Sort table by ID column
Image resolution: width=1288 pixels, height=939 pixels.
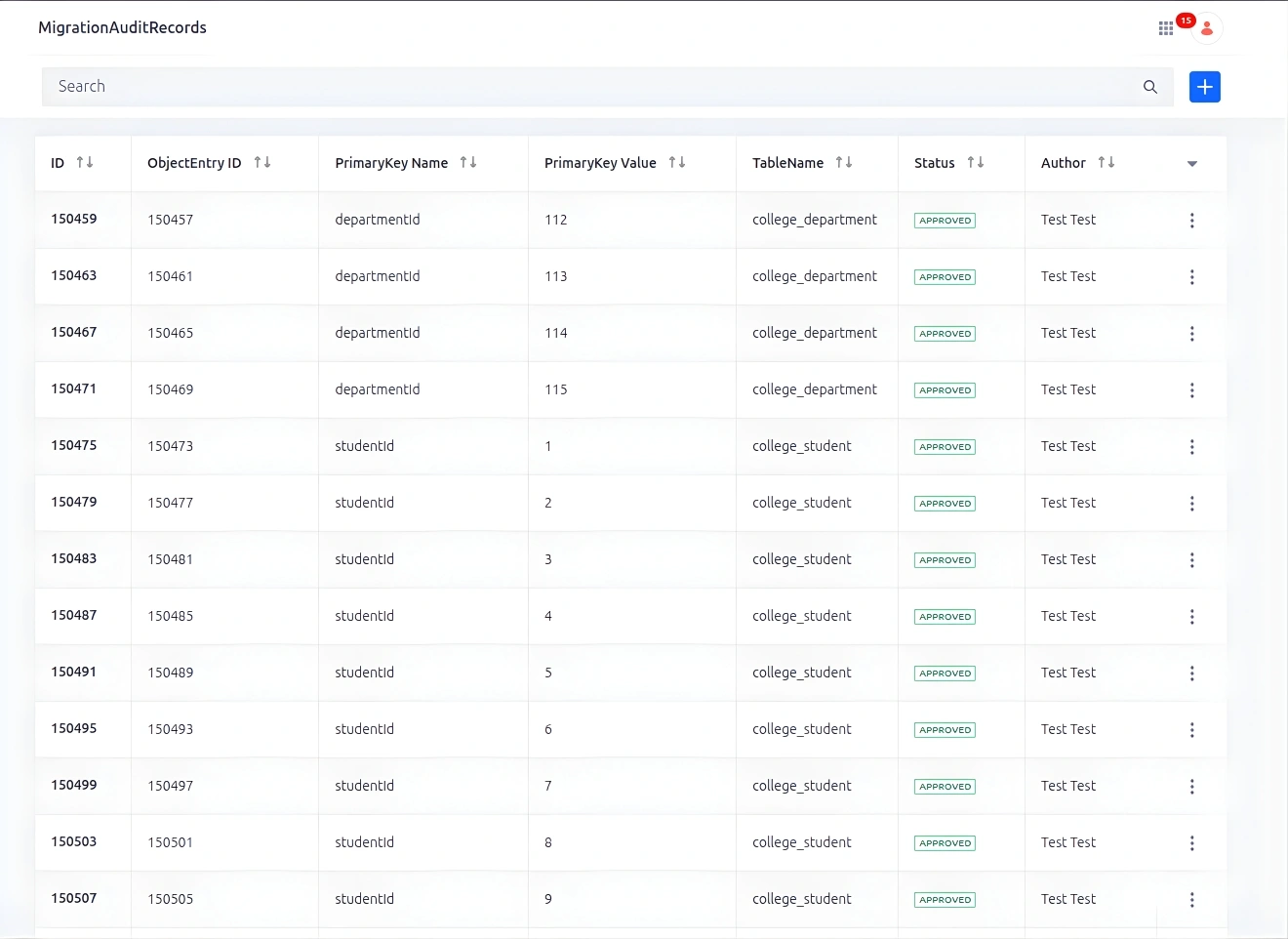tap(85, 163)
